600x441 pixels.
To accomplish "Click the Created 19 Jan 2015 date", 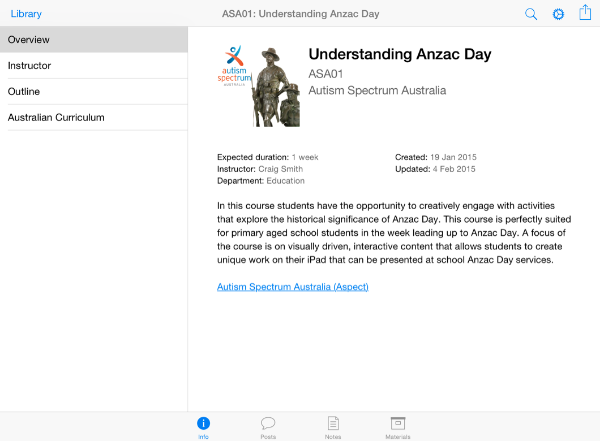I will pyautogui.click(x=453, y=157).
